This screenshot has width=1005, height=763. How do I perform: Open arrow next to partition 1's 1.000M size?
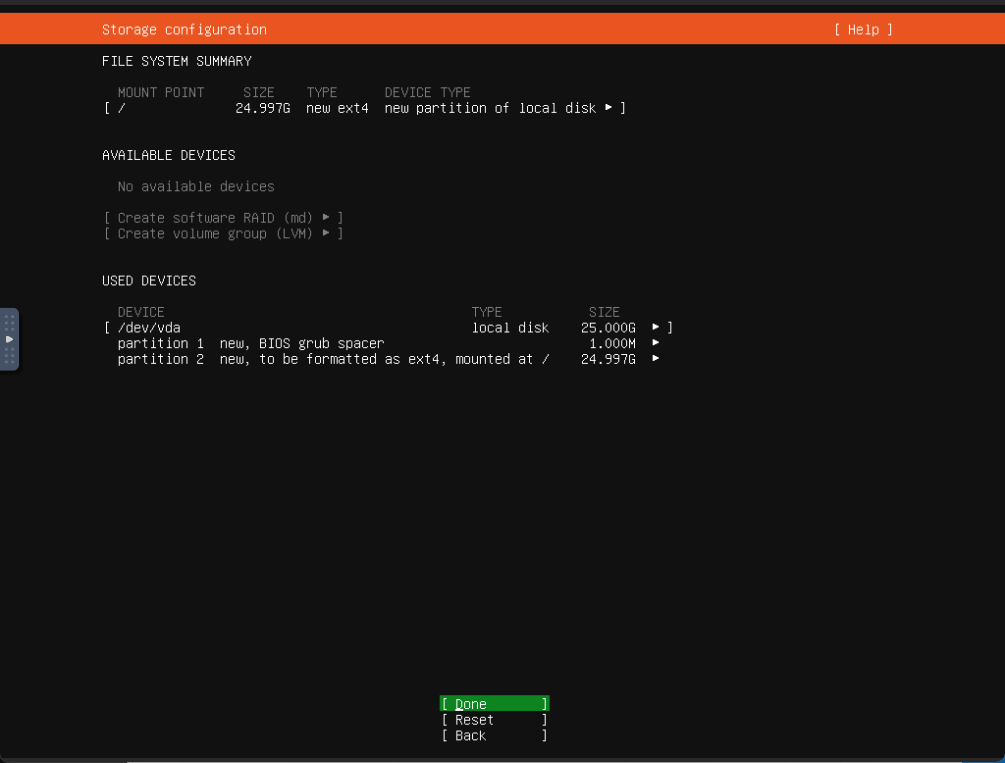click(x=656, y=343)
